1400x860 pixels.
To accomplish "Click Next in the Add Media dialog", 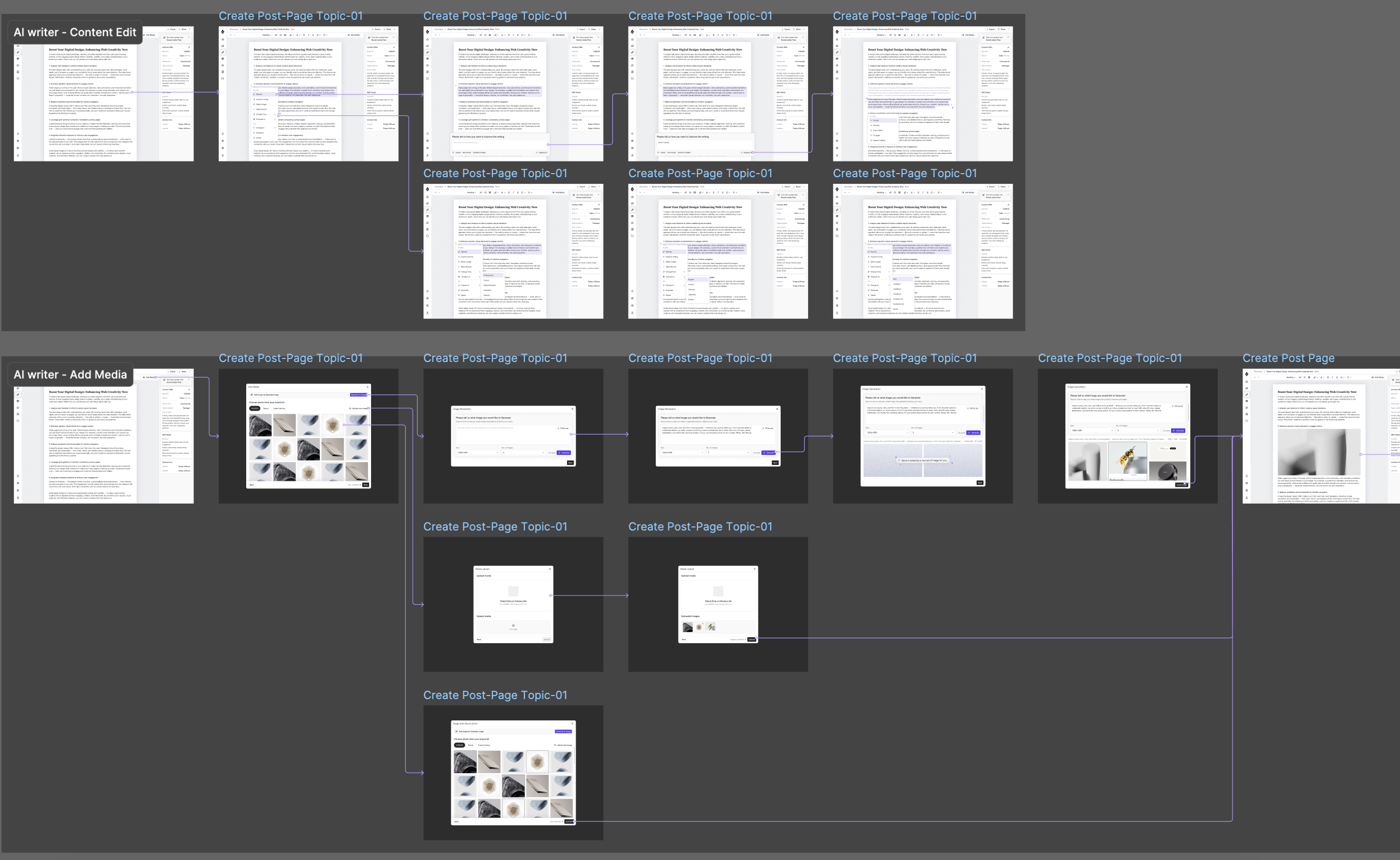I will coord(365,485).
